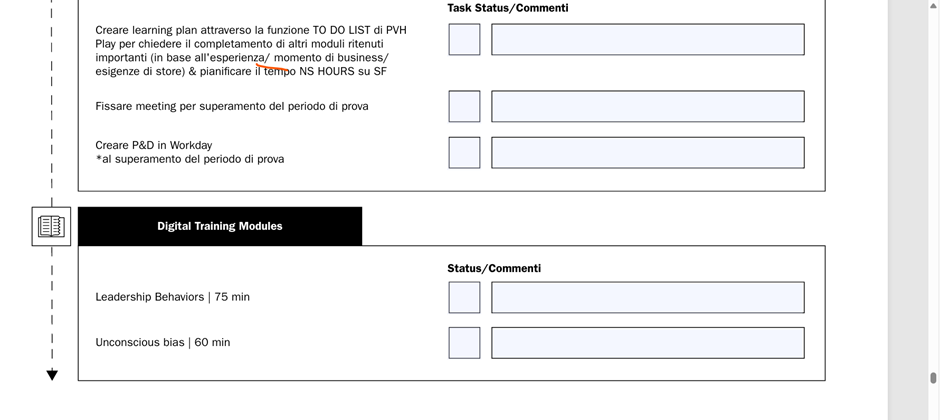Click the Task Status/Commenti column heading
Screen dimensions: 940x420
[x=508, y=8]
